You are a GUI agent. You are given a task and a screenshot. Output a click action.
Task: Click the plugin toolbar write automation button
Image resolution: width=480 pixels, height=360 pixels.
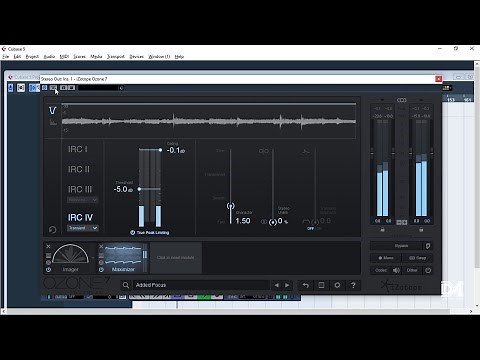(71, 88)
